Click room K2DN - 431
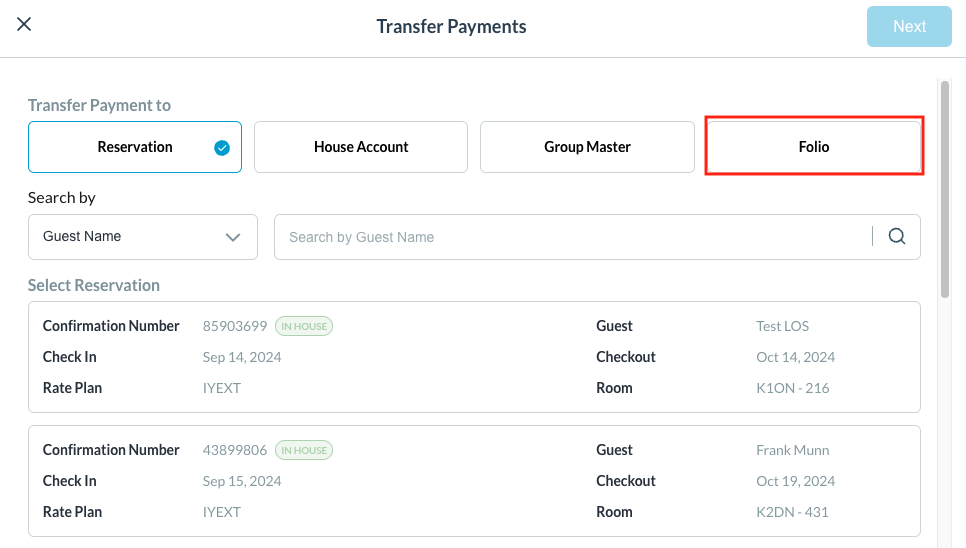Image resolution: width=966 pixels, height=548 pixels. 792,512
